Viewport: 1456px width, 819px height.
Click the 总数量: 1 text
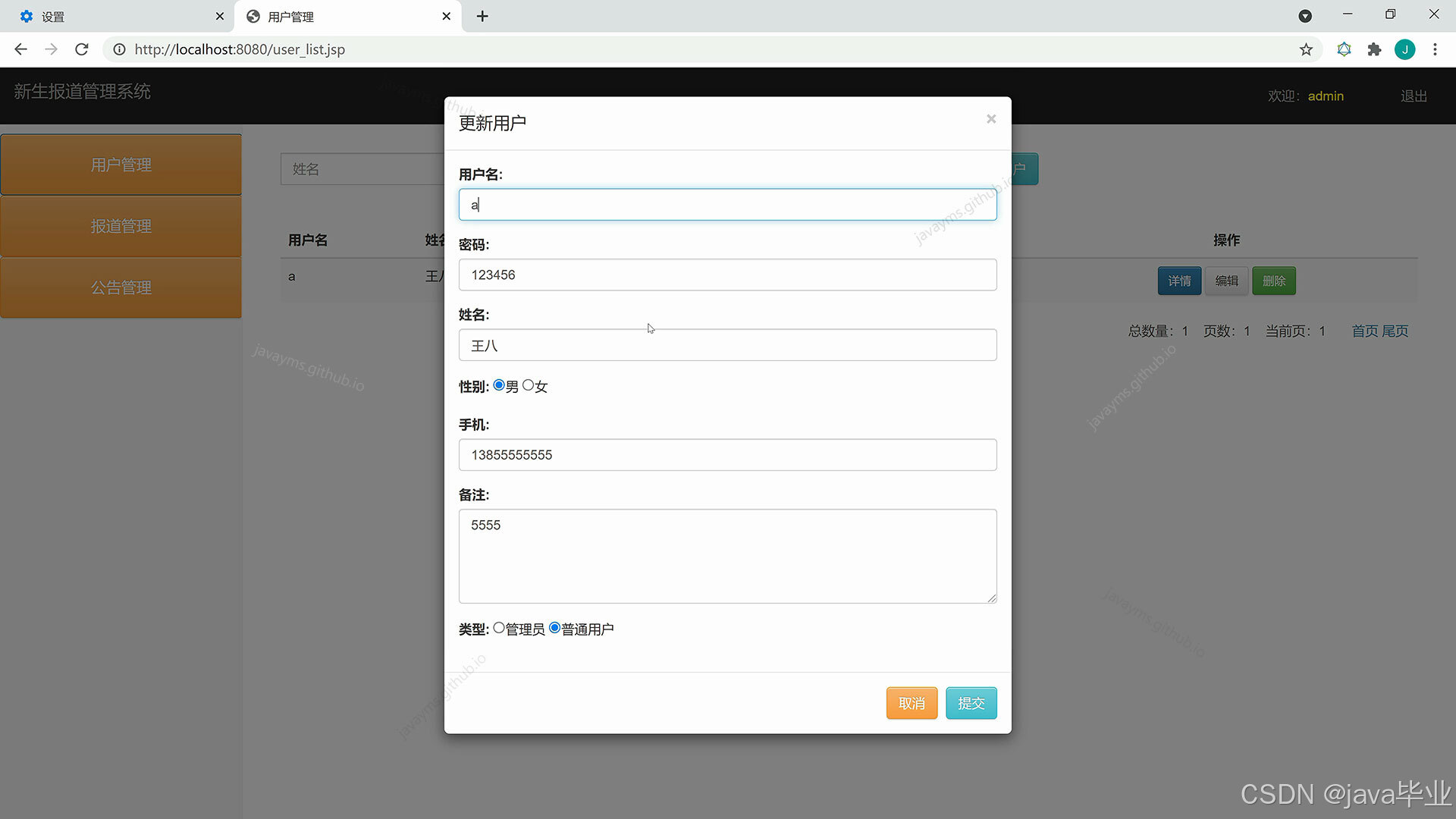tap(1158, 331)
